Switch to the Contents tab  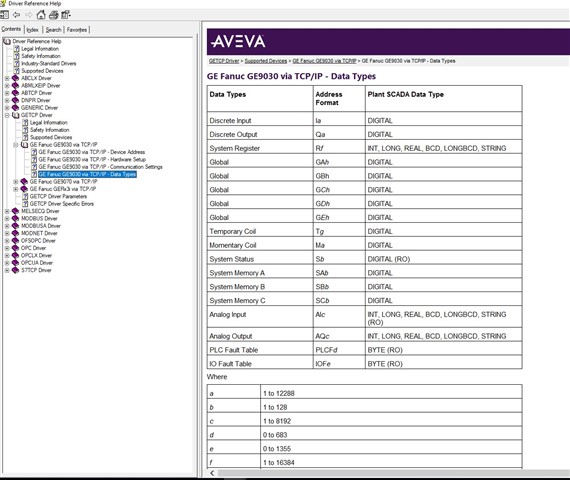tap(11, 29)
